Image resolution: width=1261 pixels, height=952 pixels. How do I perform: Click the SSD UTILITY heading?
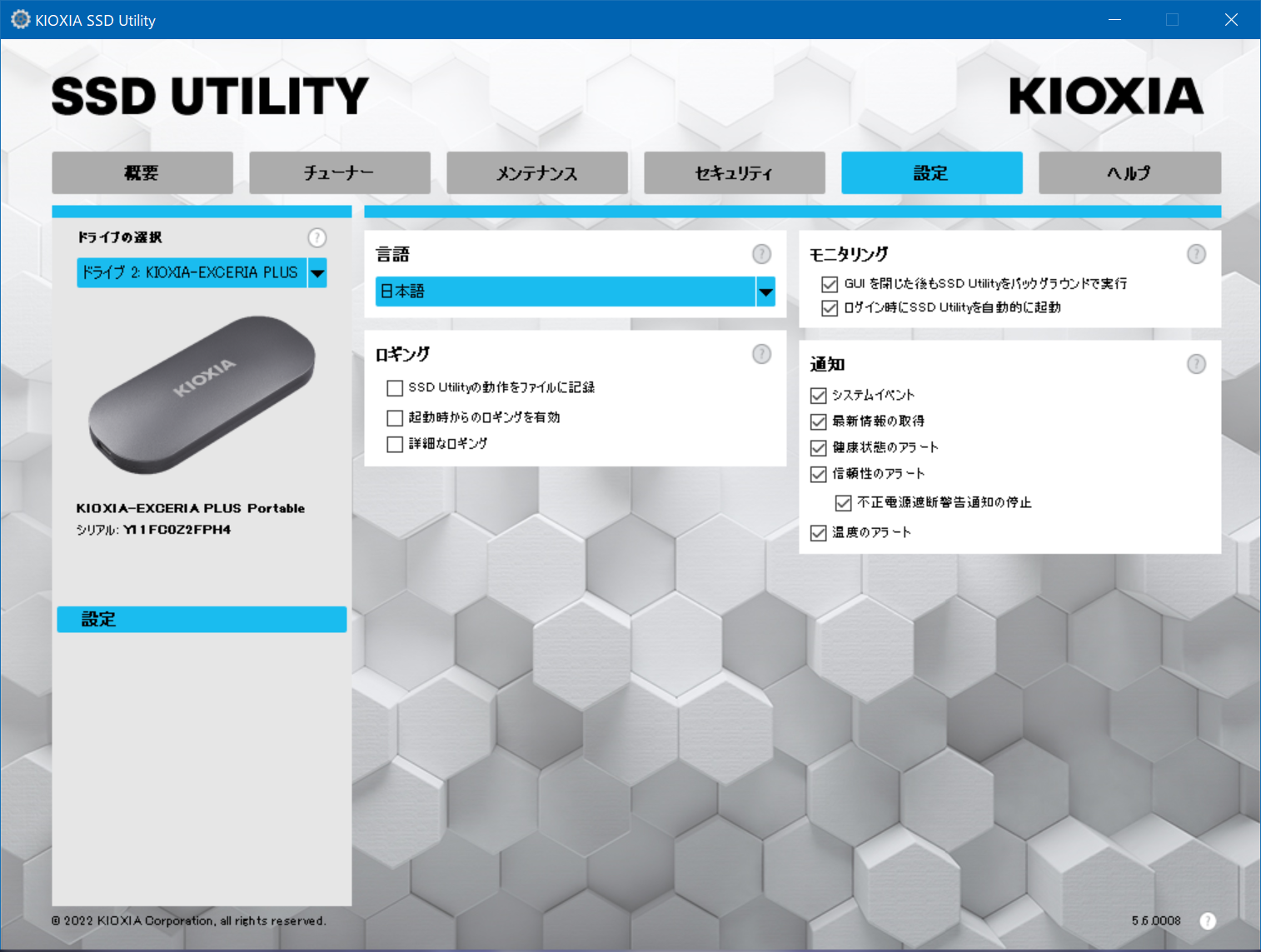pos(210,96)
